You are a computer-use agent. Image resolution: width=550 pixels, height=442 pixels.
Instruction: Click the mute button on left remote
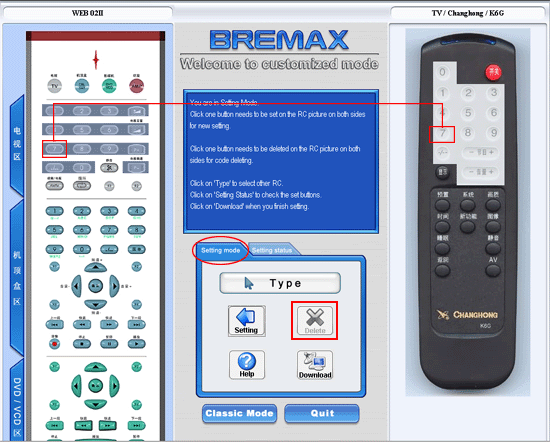tap(109, 167)
